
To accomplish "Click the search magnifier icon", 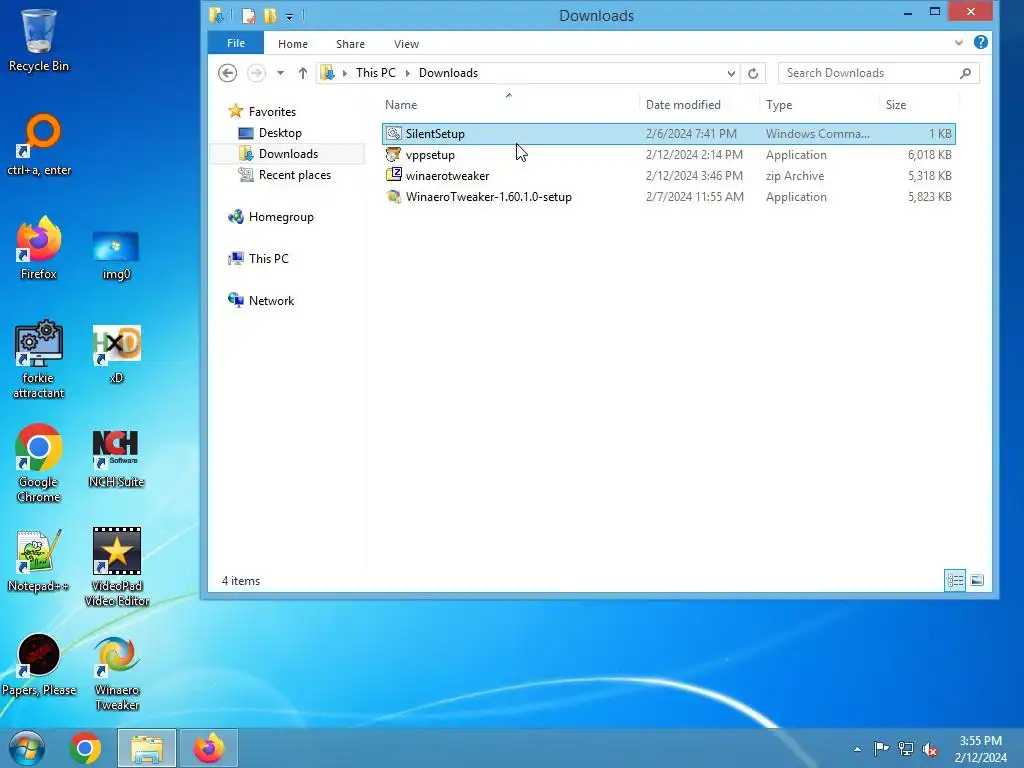I will (x=965, y=73).
